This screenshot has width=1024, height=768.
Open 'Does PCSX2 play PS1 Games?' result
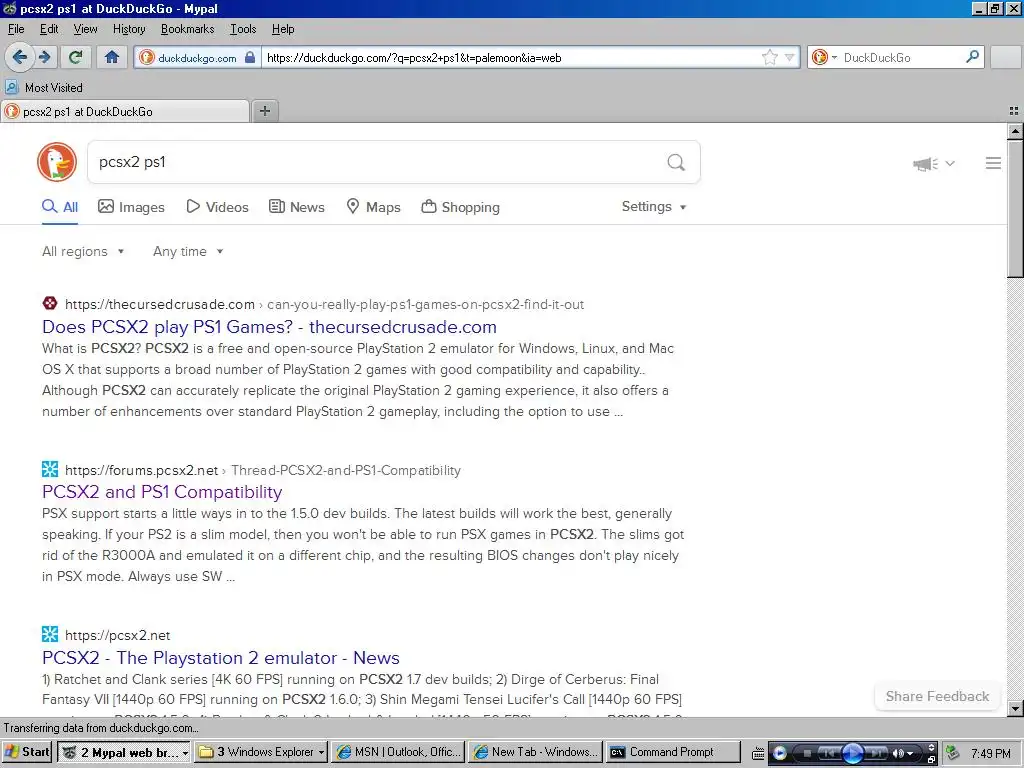(x=269, y=327)
